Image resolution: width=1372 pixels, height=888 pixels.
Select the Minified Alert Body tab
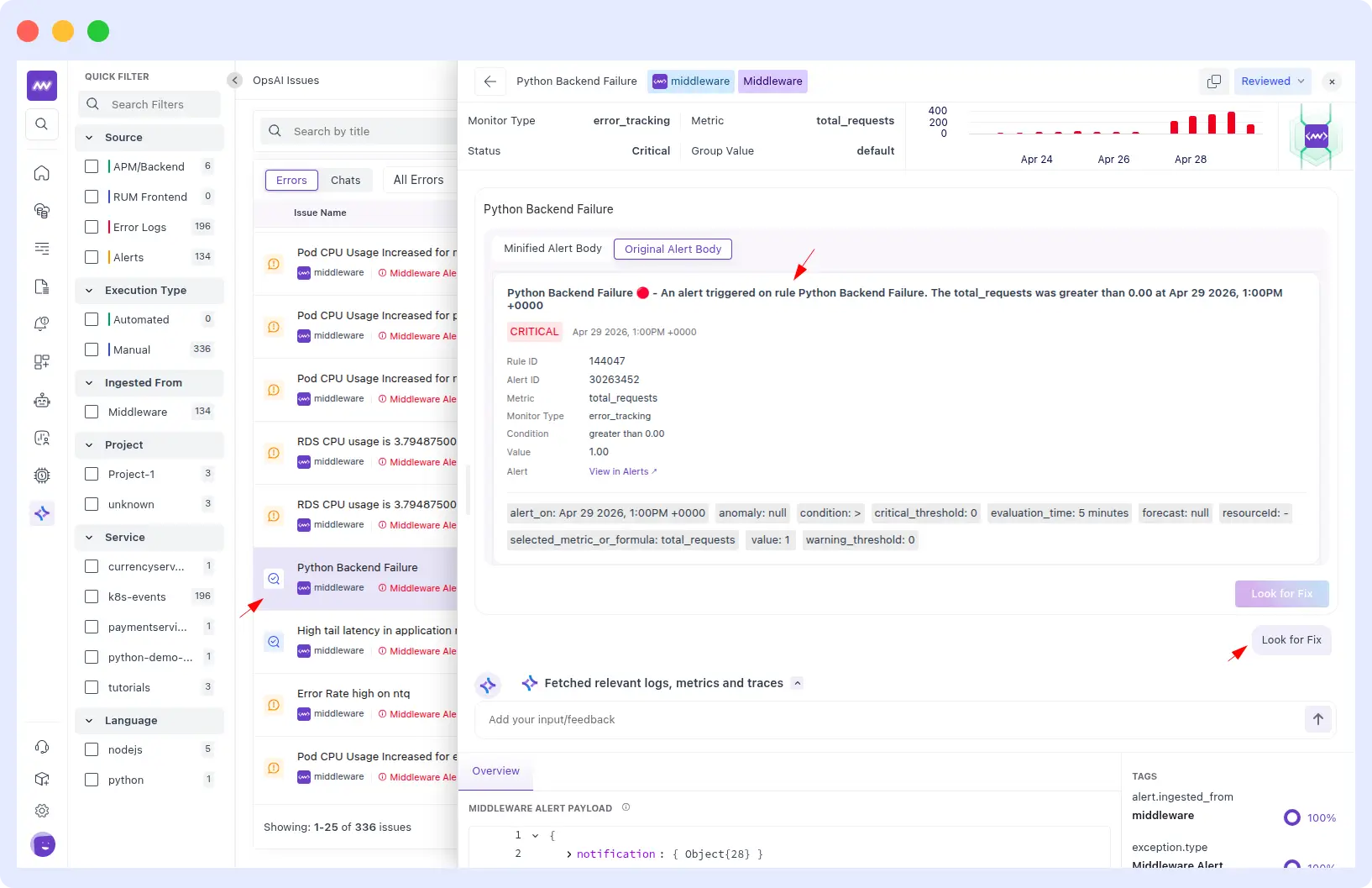pos(552,249)
